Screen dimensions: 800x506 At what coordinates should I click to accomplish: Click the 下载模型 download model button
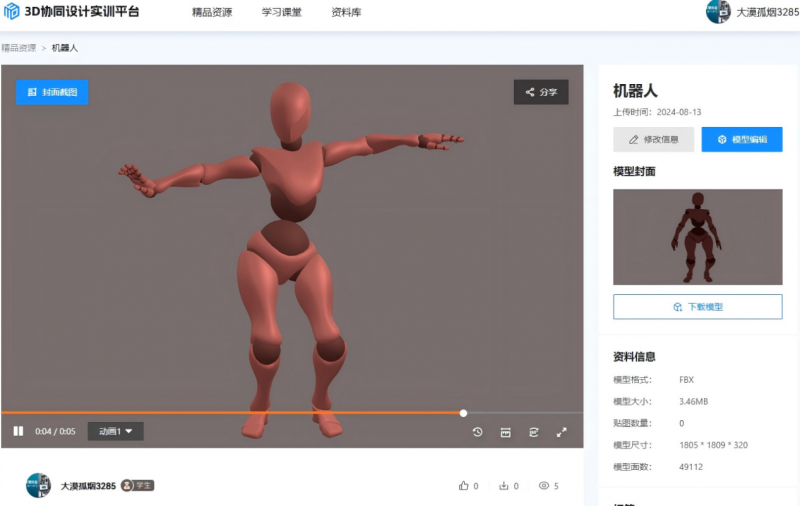click(x=697, y=307)
